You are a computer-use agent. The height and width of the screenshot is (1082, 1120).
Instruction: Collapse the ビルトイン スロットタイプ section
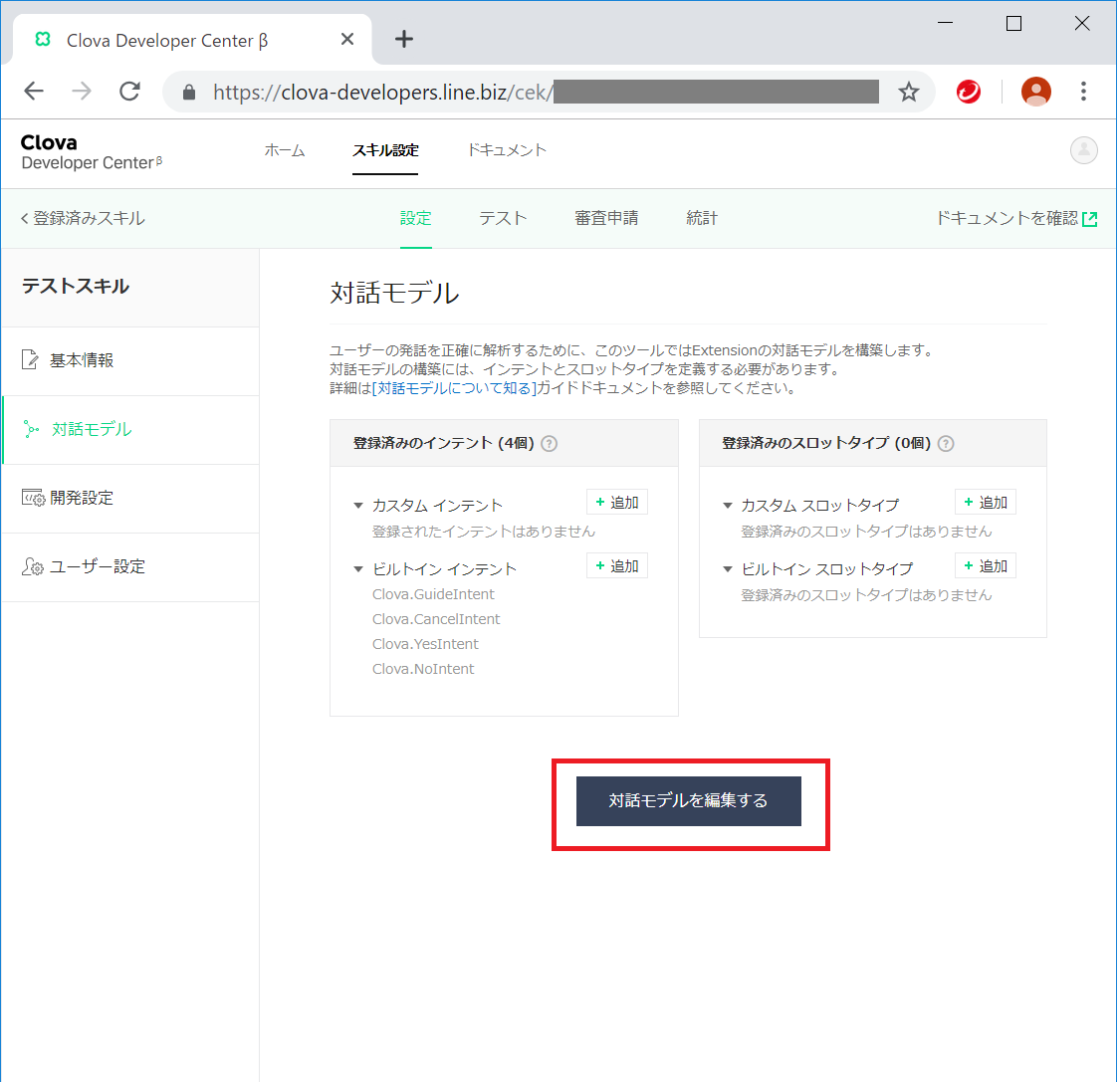click(728, 569)
